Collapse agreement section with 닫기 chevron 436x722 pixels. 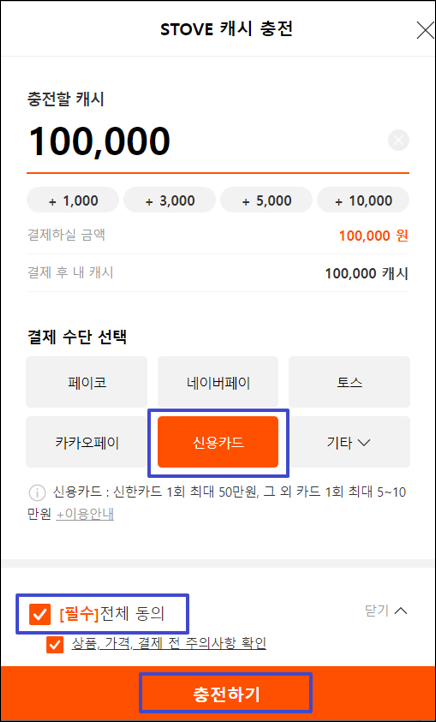point(386,611)
